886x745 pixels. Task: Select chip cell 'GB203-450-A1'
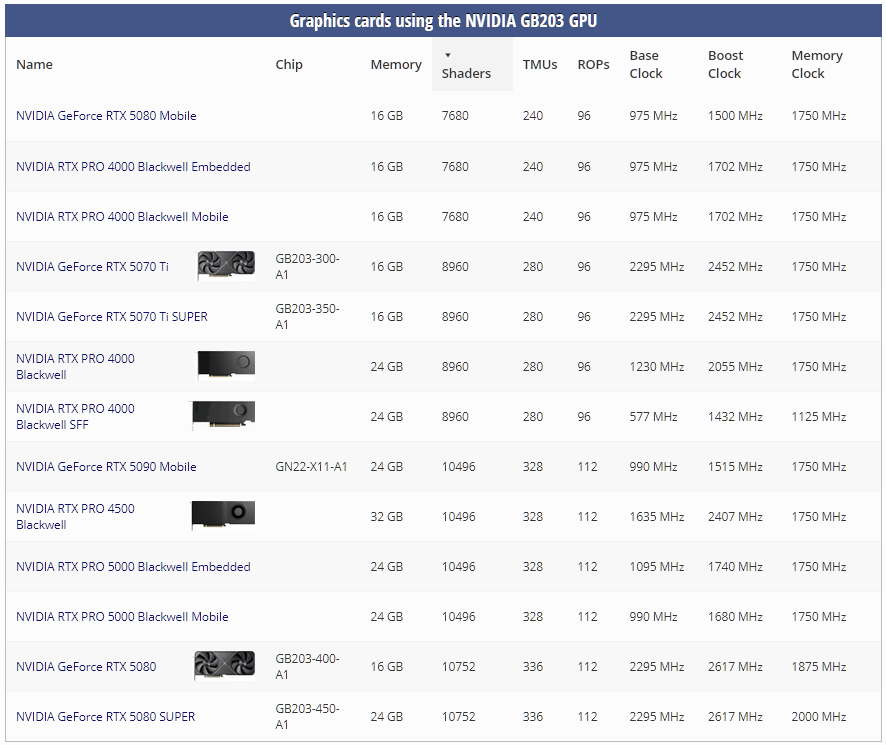coord(307,716)
